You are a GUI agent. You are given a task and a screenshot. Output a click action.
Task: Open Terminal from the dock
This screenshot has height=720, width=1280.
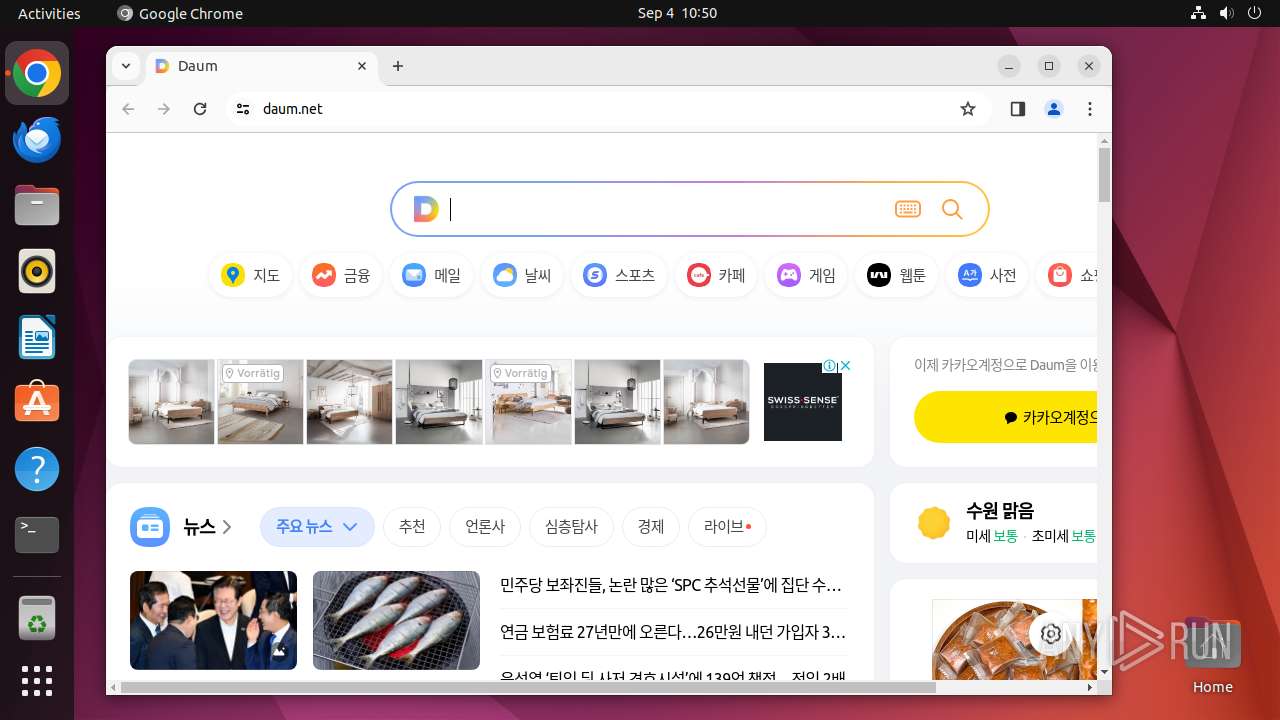tap(37, 535)
